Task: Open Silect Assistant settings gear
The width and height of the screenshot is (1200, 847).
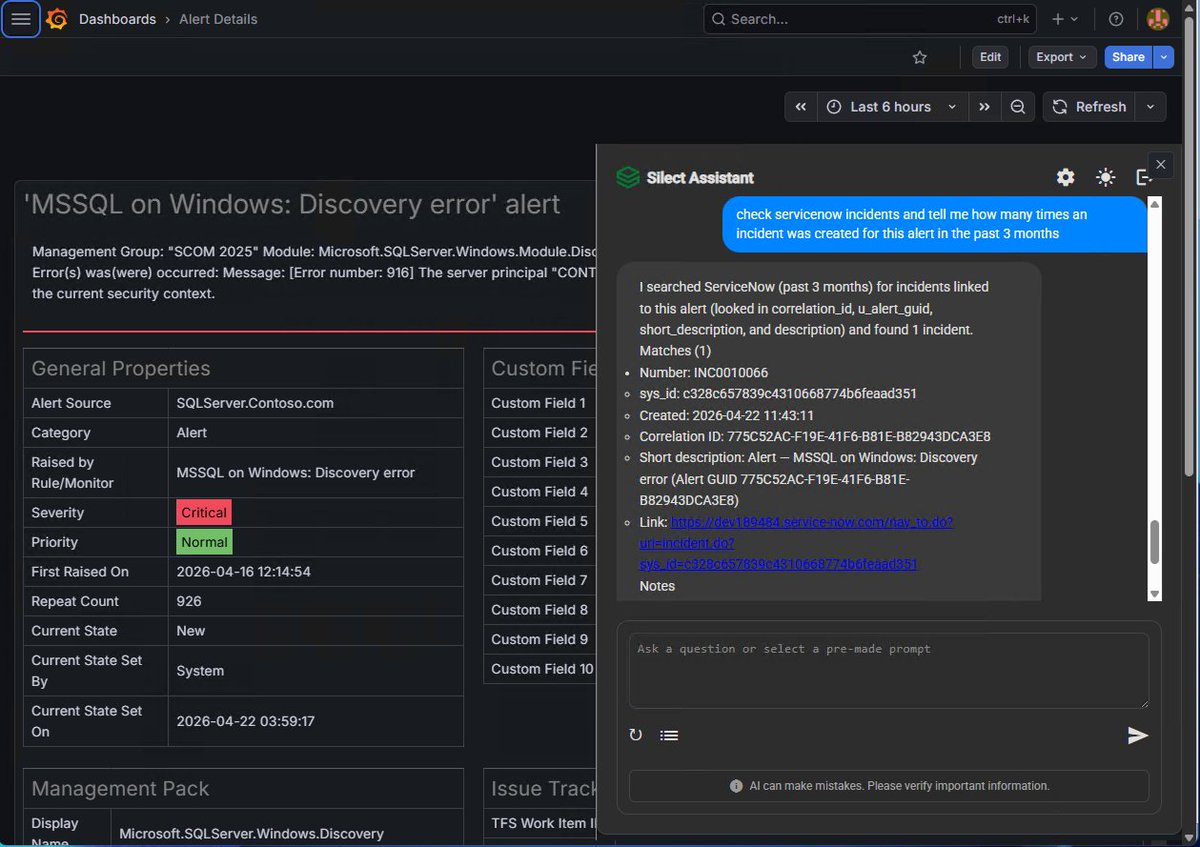Action: click(x=1066, y=177)
